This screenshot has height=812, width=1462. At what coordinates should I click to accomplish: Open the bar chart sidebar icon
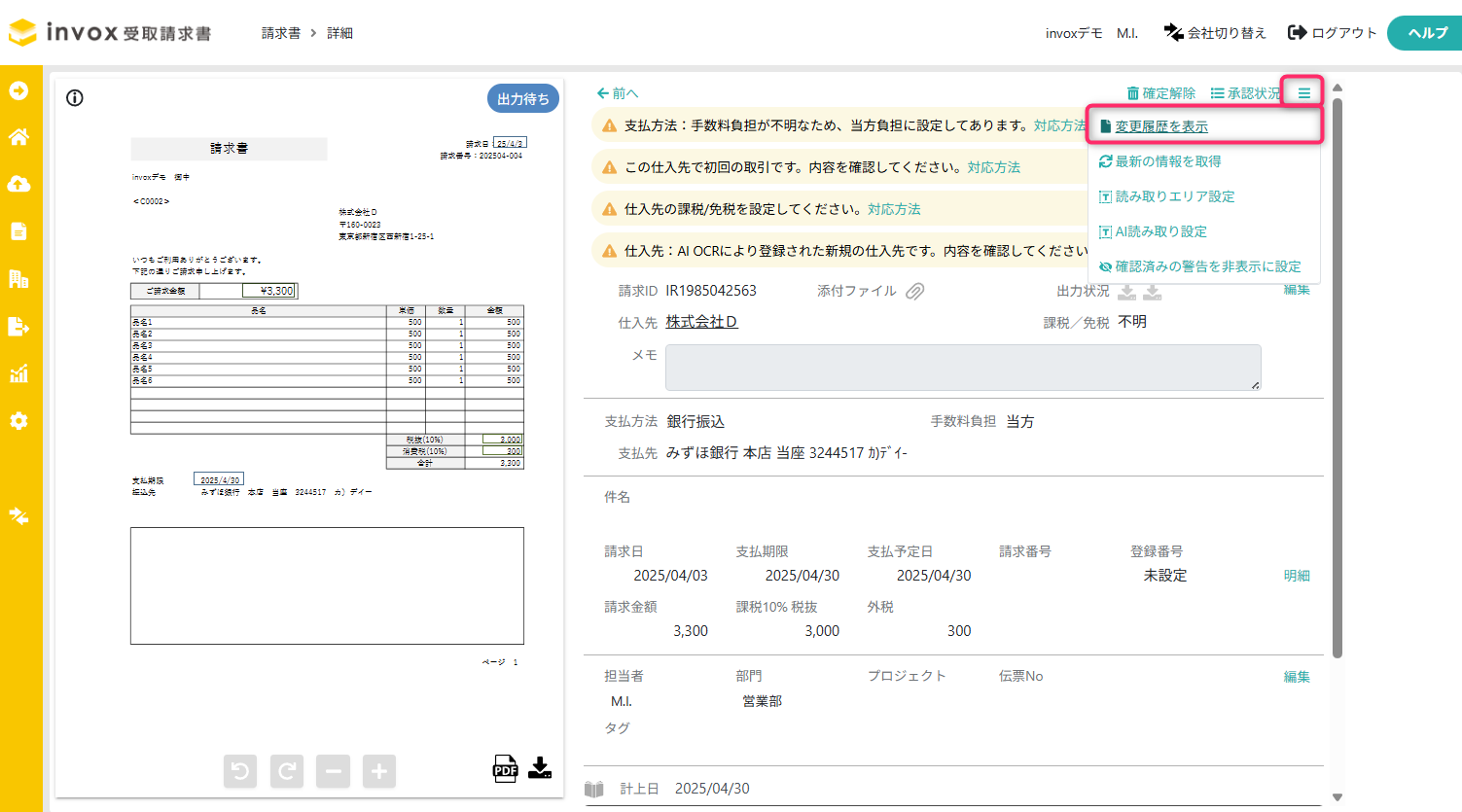pos(18,373)
